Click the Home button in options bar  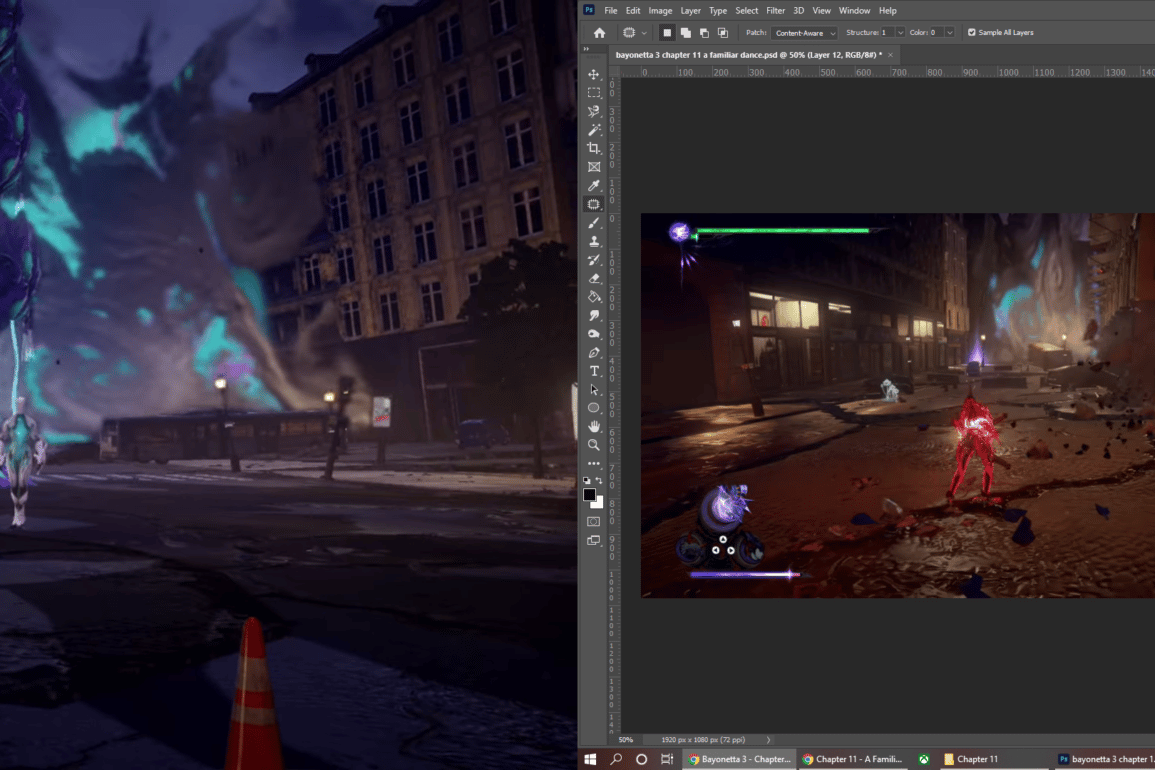coord(599,33)
